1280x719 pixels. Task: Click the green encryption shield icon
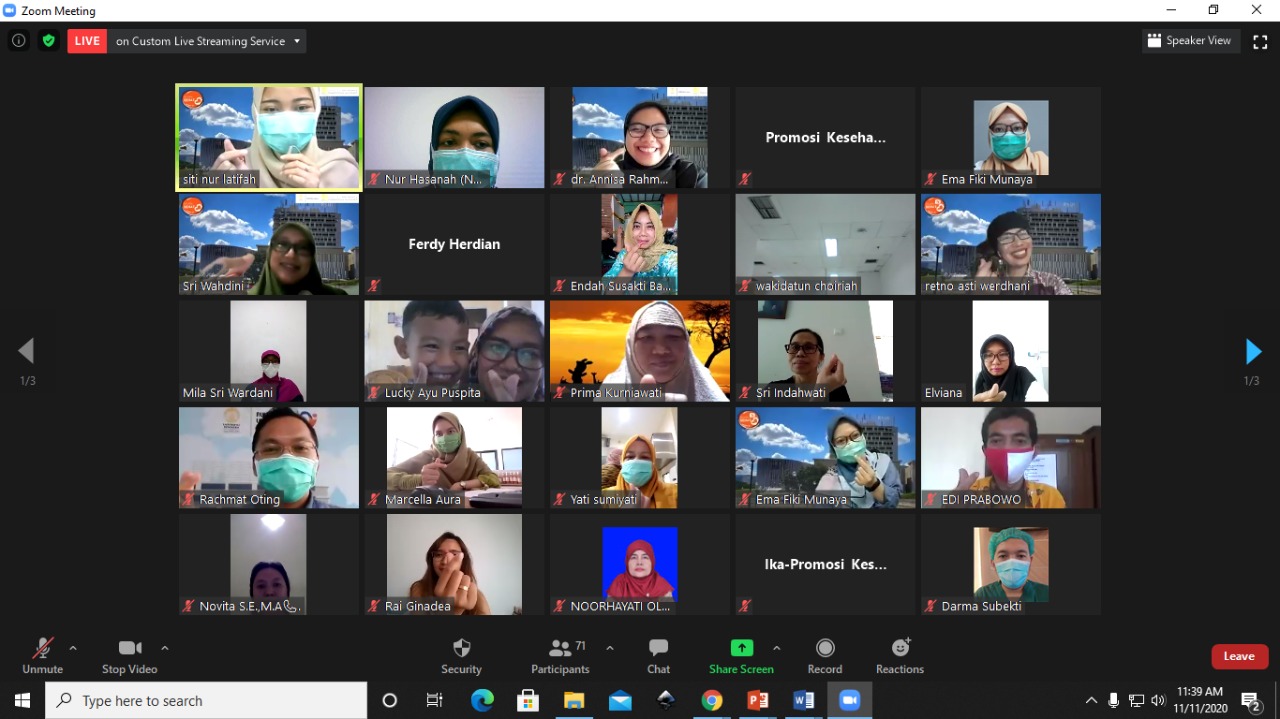(x=48, y=41)
